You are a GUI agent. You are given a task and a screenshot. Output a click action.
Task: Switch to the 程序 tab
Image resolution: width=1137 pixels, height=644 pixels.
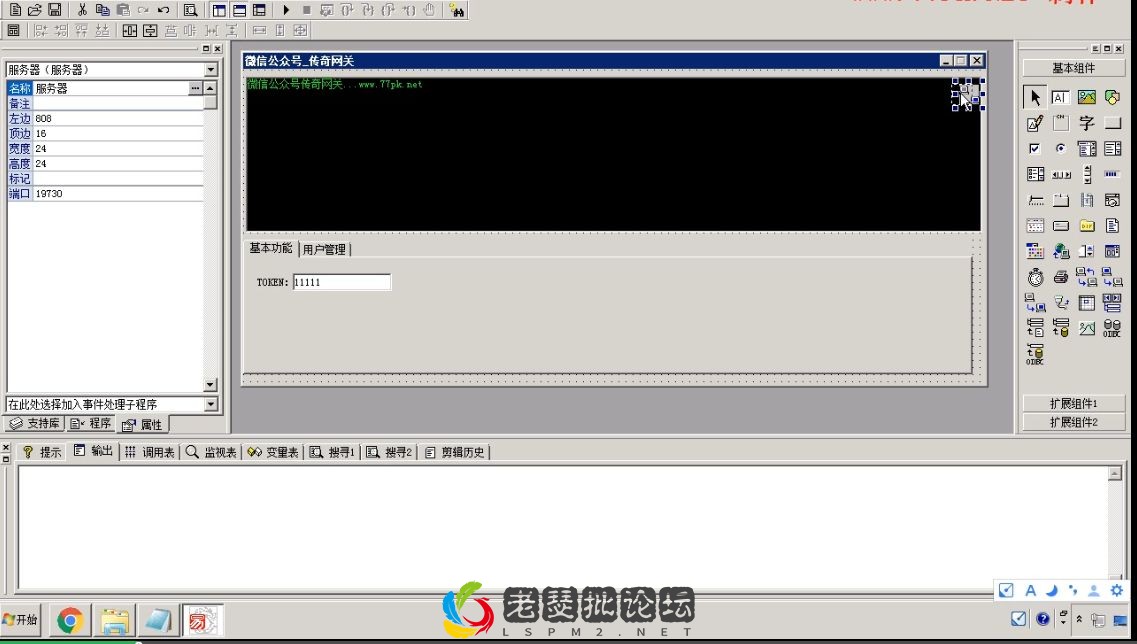(x=91, y=424)
